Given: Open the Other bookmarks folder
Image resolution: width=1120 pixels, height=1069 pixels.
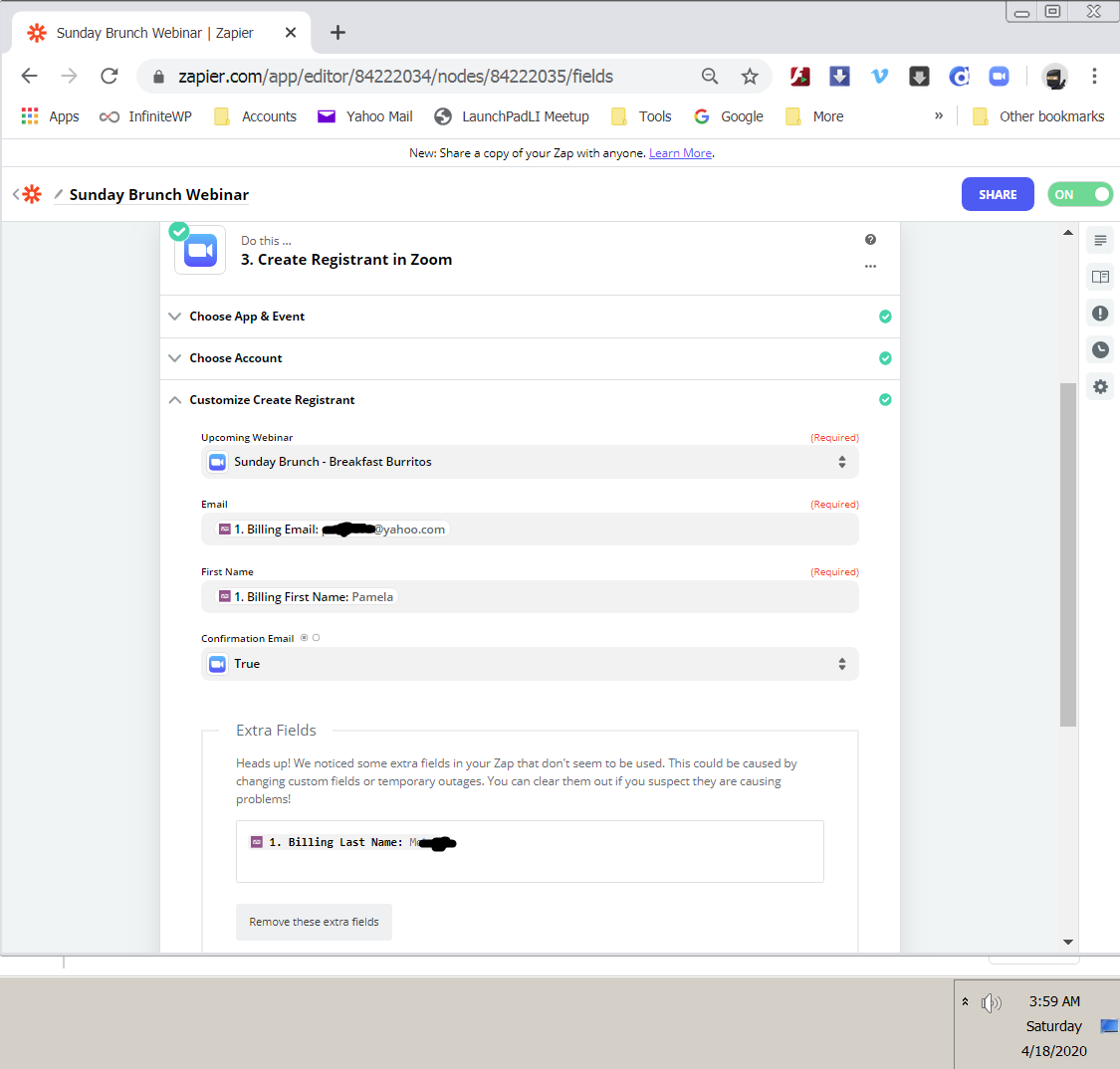Looking at the screenshot, I should 1038,116.
